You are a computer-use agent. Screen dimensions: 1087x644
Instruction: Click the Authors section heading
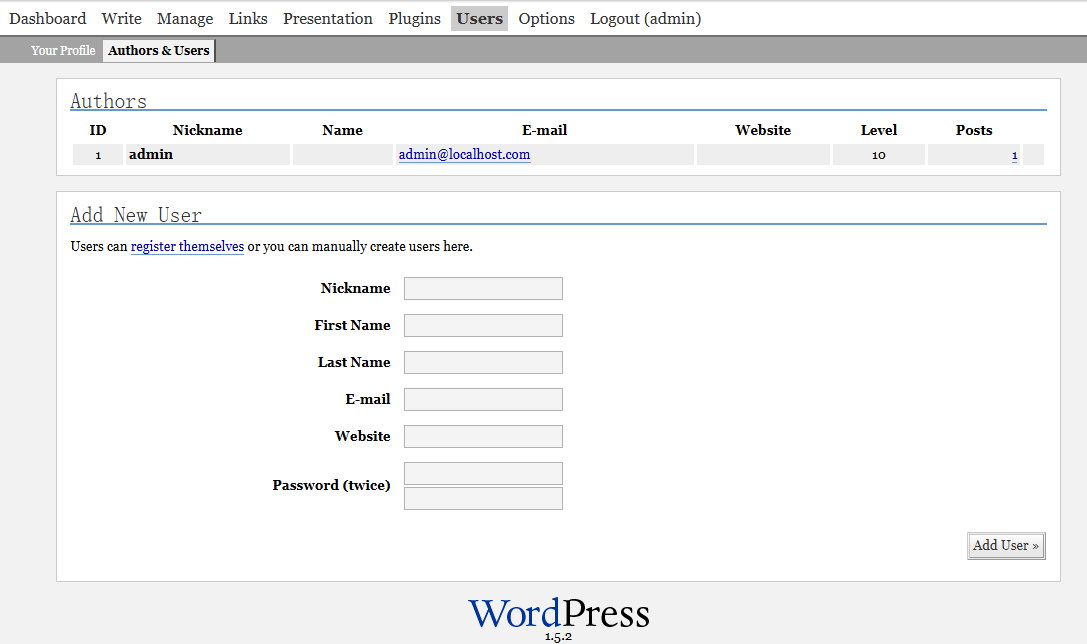108,101
